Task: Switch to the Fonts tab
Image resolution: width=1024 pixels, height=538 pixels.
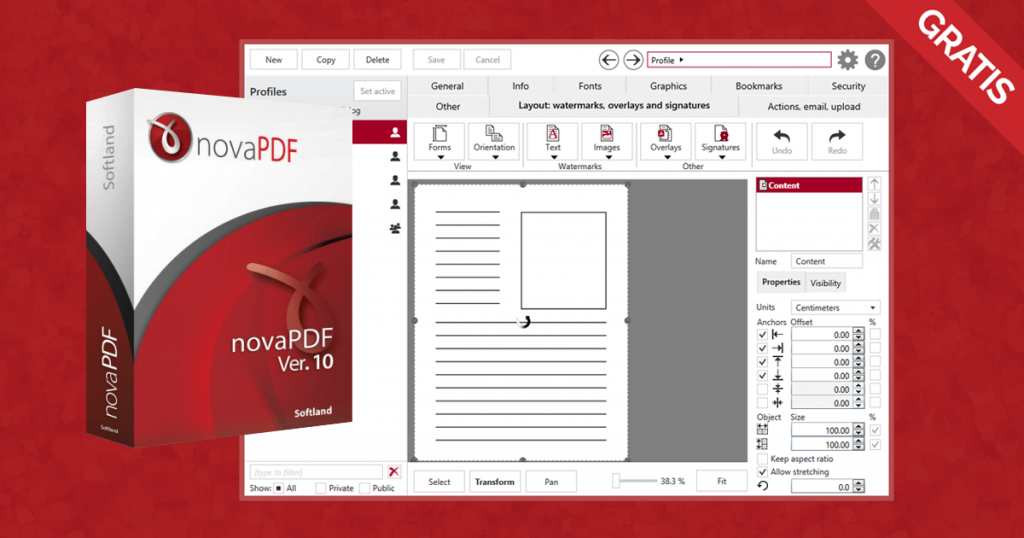Action: [x=590, y=86]
